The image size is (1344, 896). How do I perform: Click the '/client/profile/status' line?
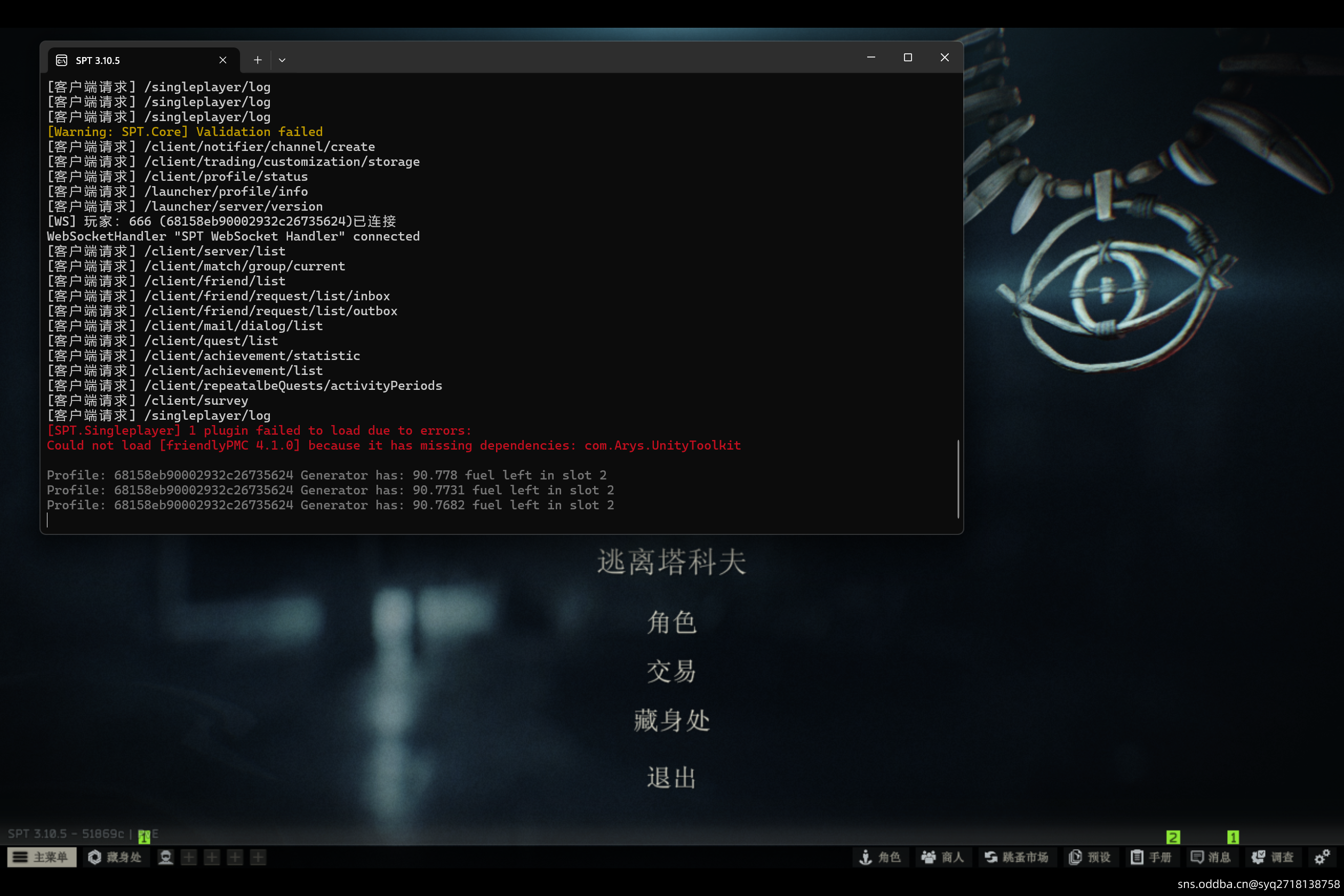pos(177,177)
